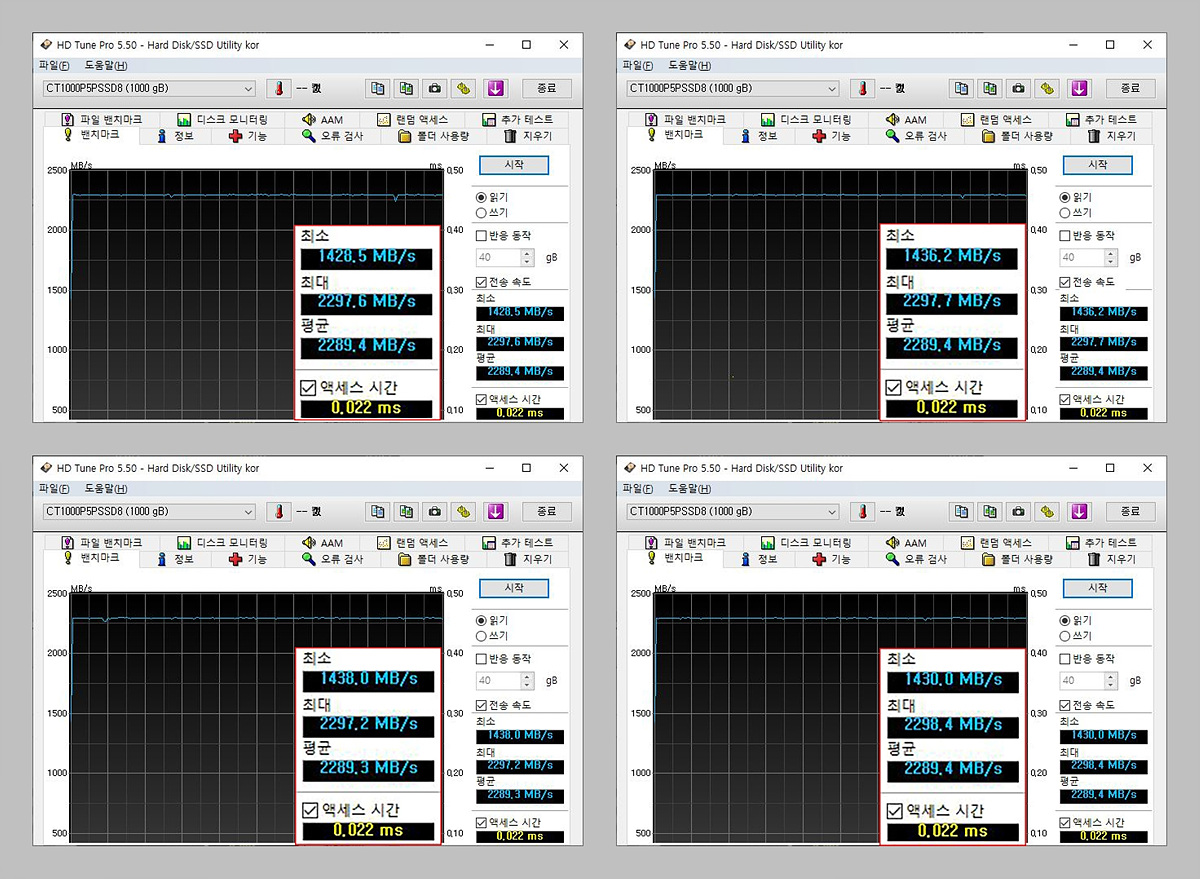Click thermometer icon in the bottom-left window
Viewport: 1200px width, 879px height.
(x=278, y=511)
